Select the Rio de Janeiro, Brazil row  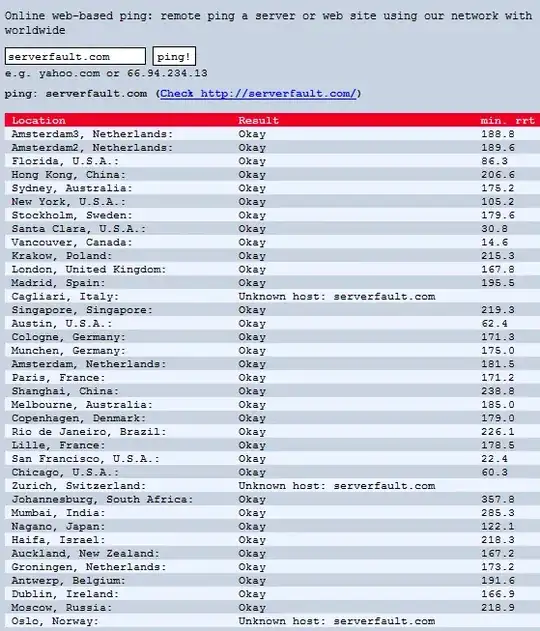[x=272, y=432]
